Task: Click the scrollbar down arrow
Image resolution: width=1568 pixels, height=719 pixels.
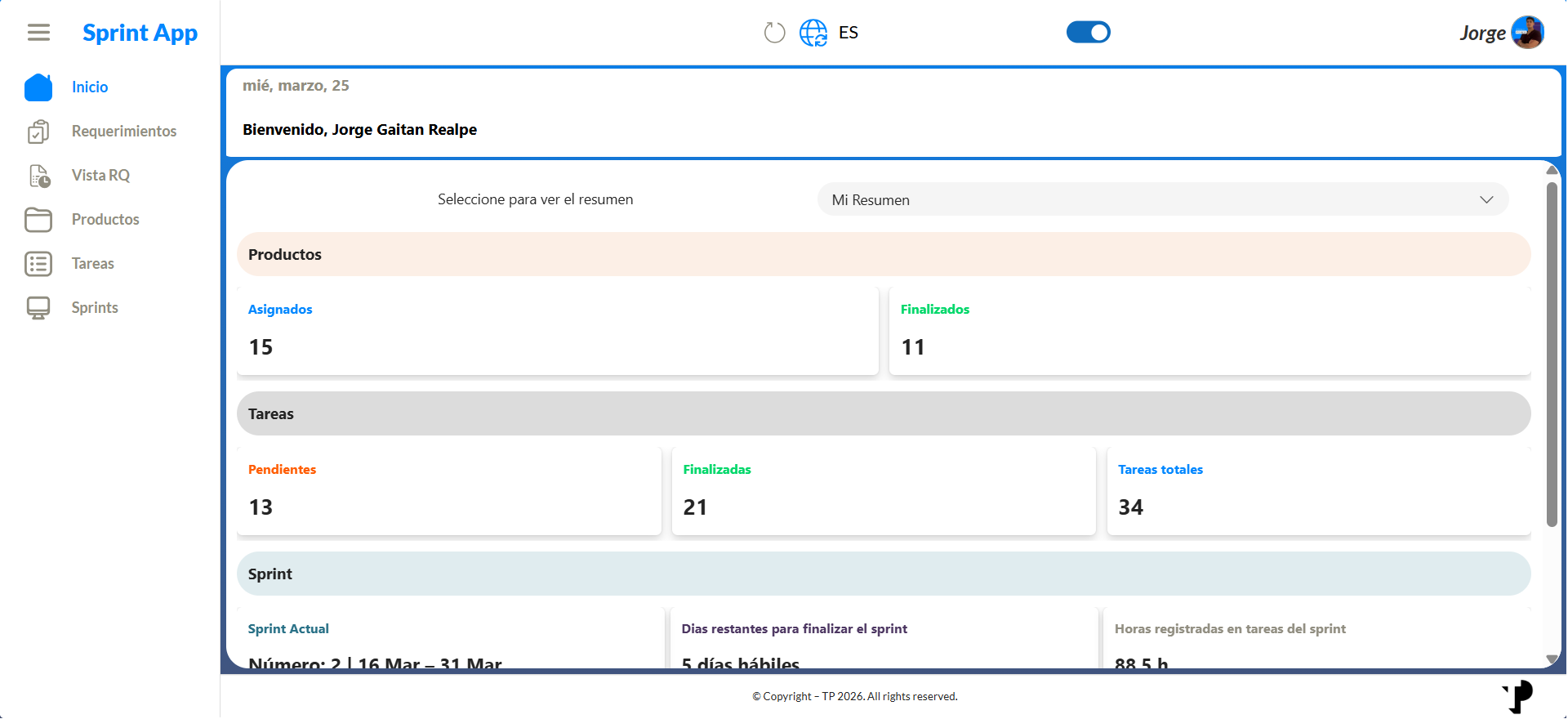Action: click(x=1552, y=659)
